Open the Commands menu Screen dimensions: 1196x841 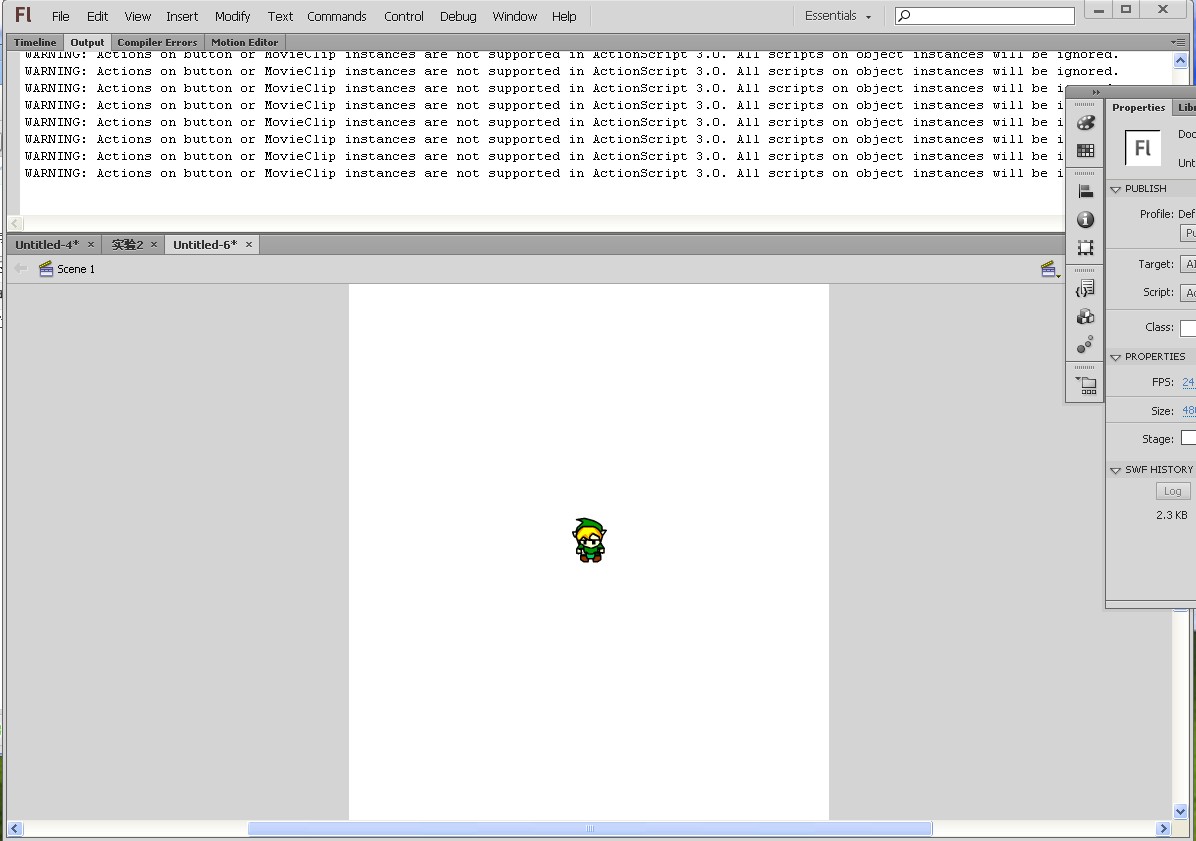pyautogui.click(x=336, y=16)
